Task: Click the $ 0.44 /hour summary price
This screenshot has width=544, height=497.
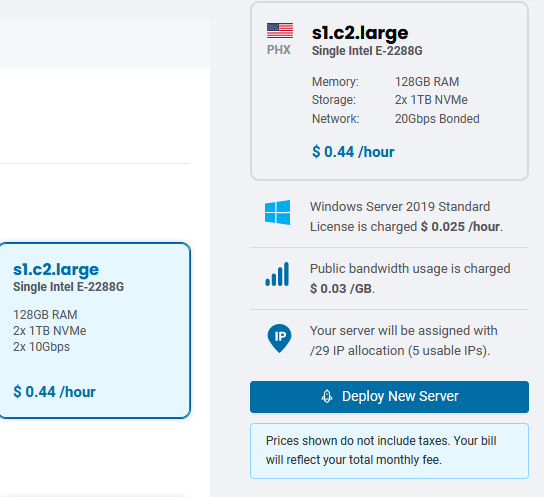Action: 353,152
